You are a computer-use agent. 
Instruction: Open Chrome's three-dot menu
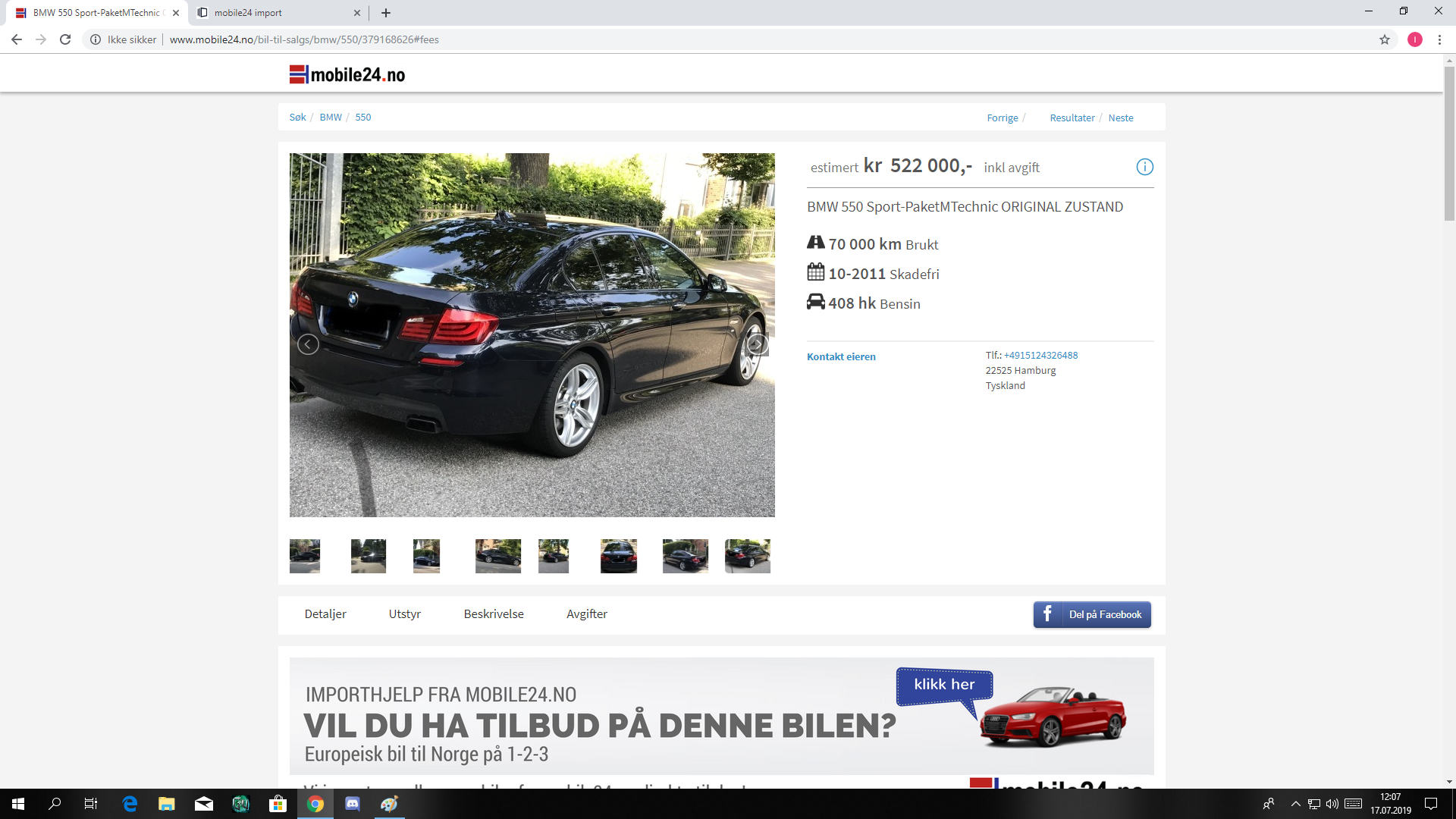(1439, 39)
